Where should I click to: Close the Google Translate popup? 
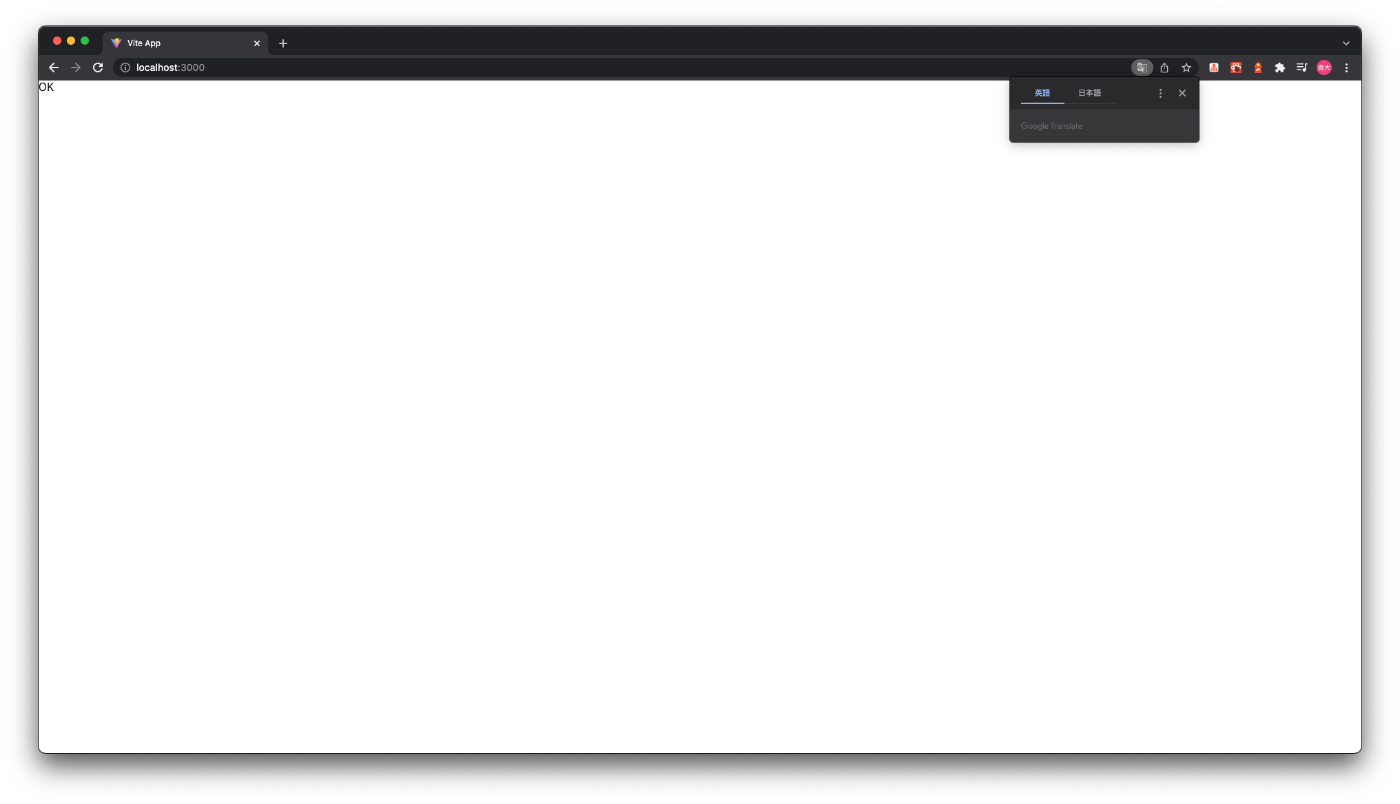(1182, 93)
